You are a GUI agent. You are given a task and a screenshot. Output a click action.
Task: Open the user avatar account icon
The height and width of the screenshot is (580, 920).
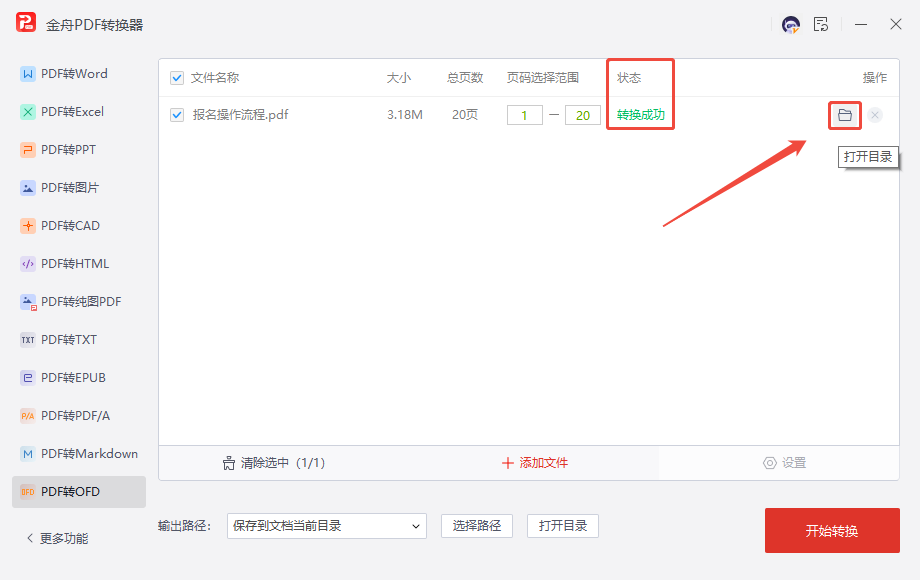(x=791, y=25)
